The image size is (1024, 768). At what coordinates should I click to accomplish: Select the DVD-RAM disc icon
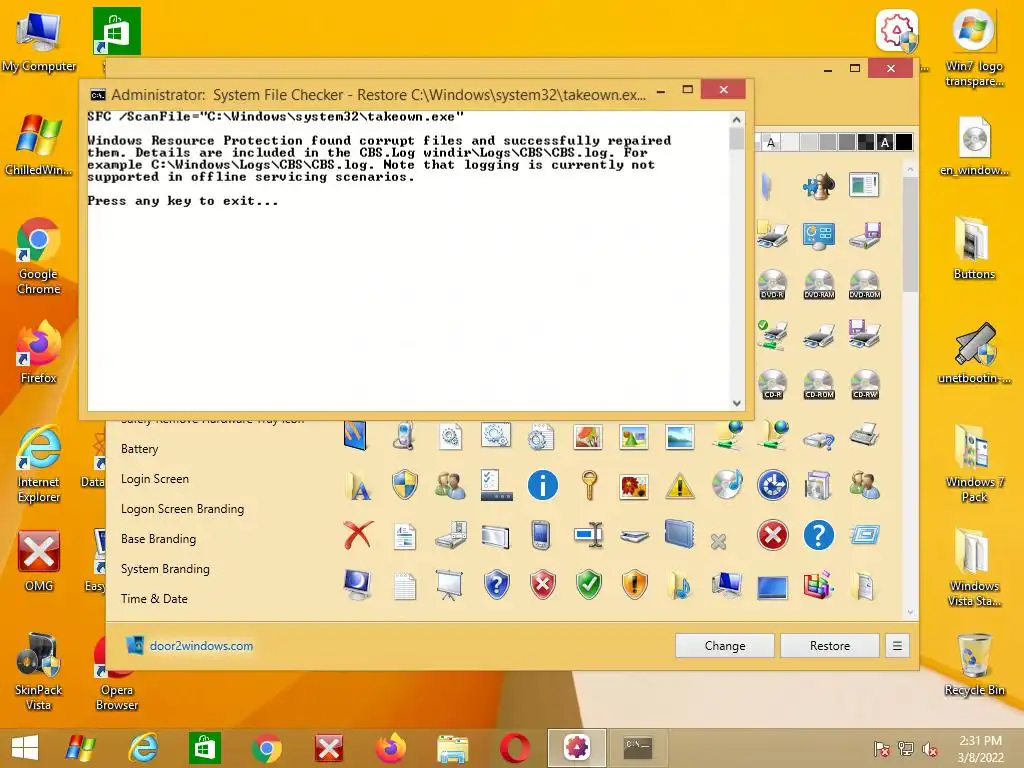pyautogui.click(x=819, y=284)
